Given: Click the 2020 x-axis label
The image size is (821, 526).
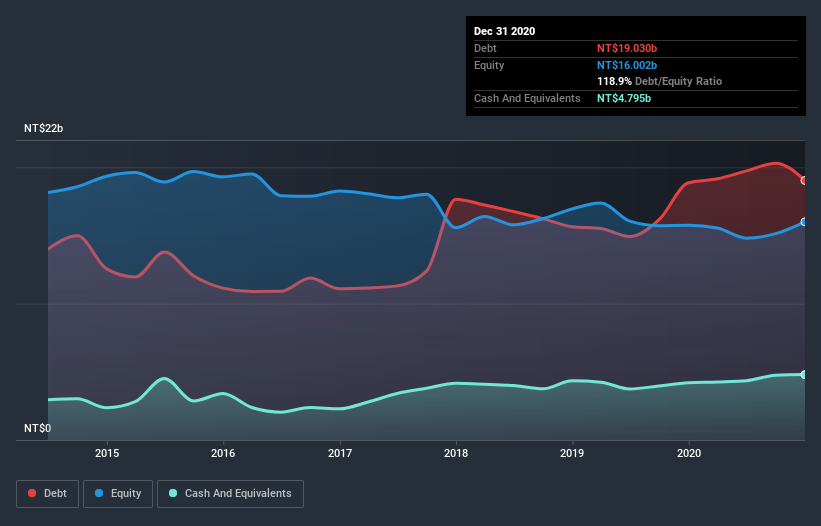Looking at the screenshot, I should tap(689, 453).
